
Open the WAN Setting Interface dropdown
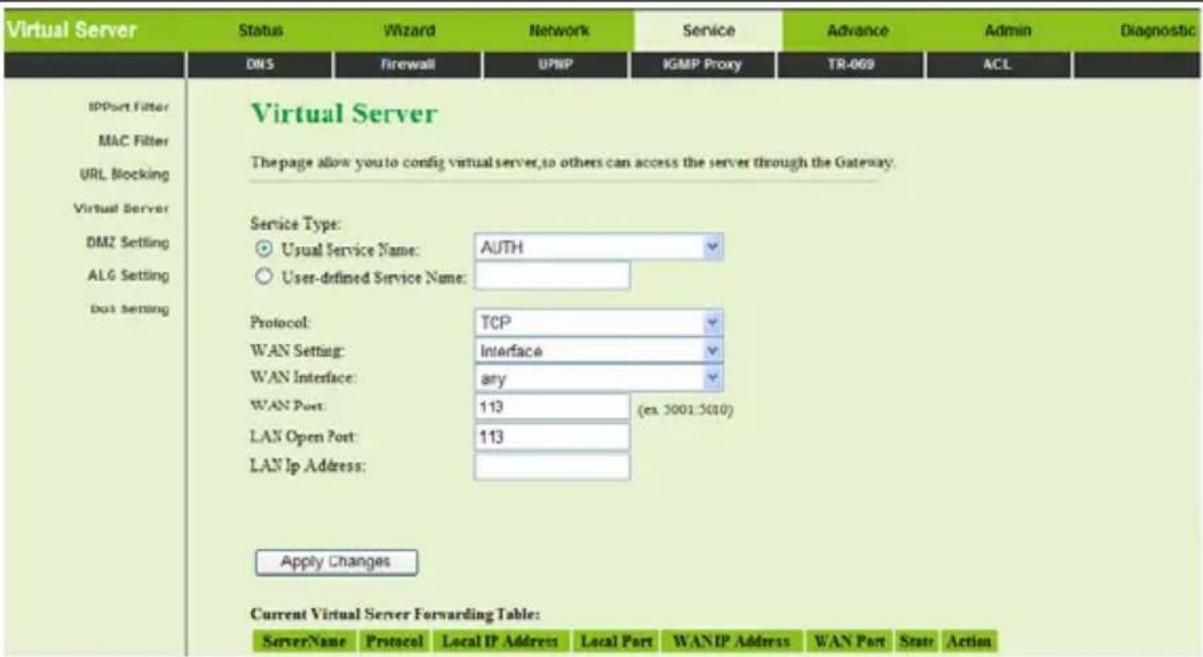pyautogui.click(x=598, y=351)
